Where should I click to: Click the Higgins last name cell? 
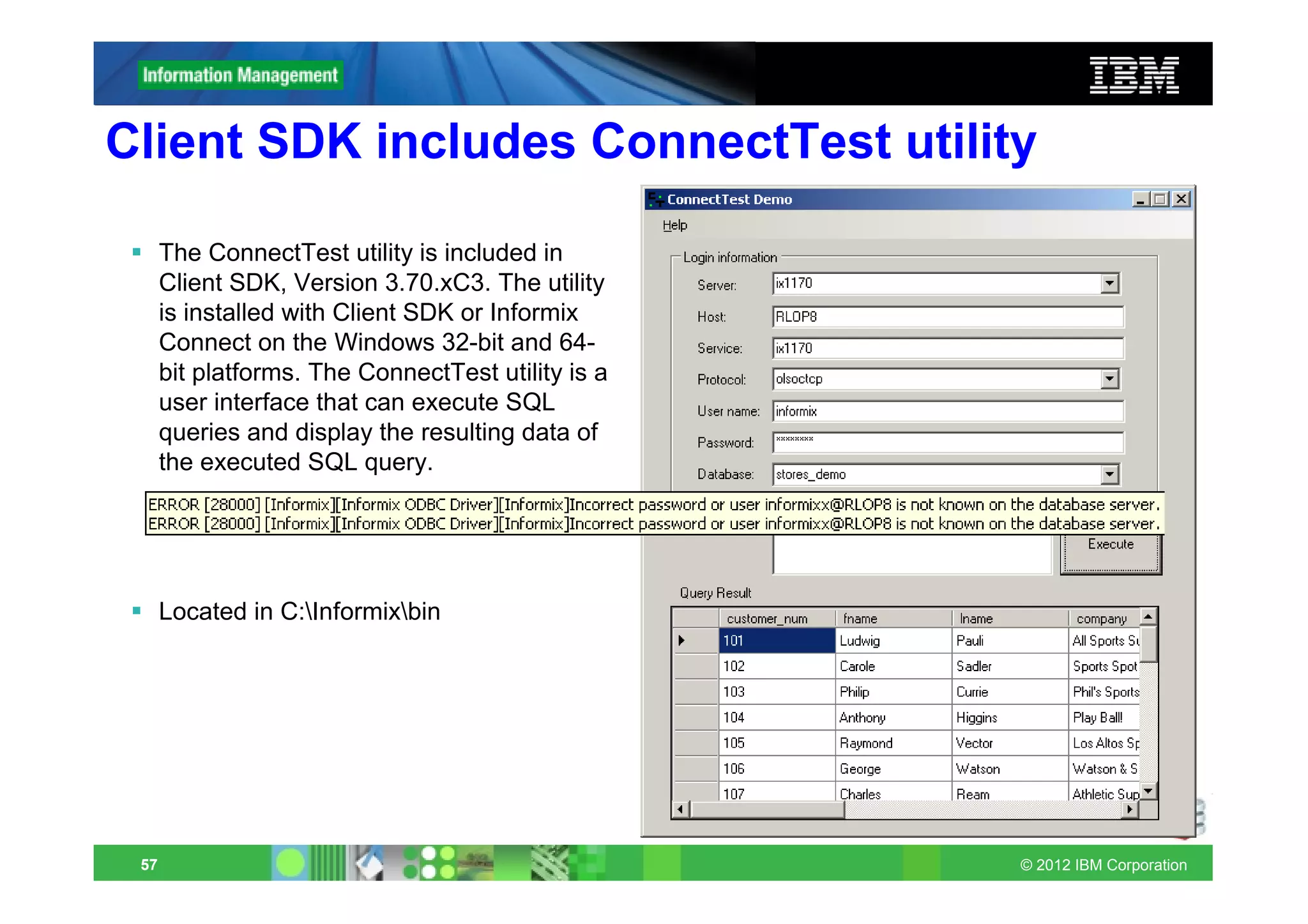[x=1010, y=717]
